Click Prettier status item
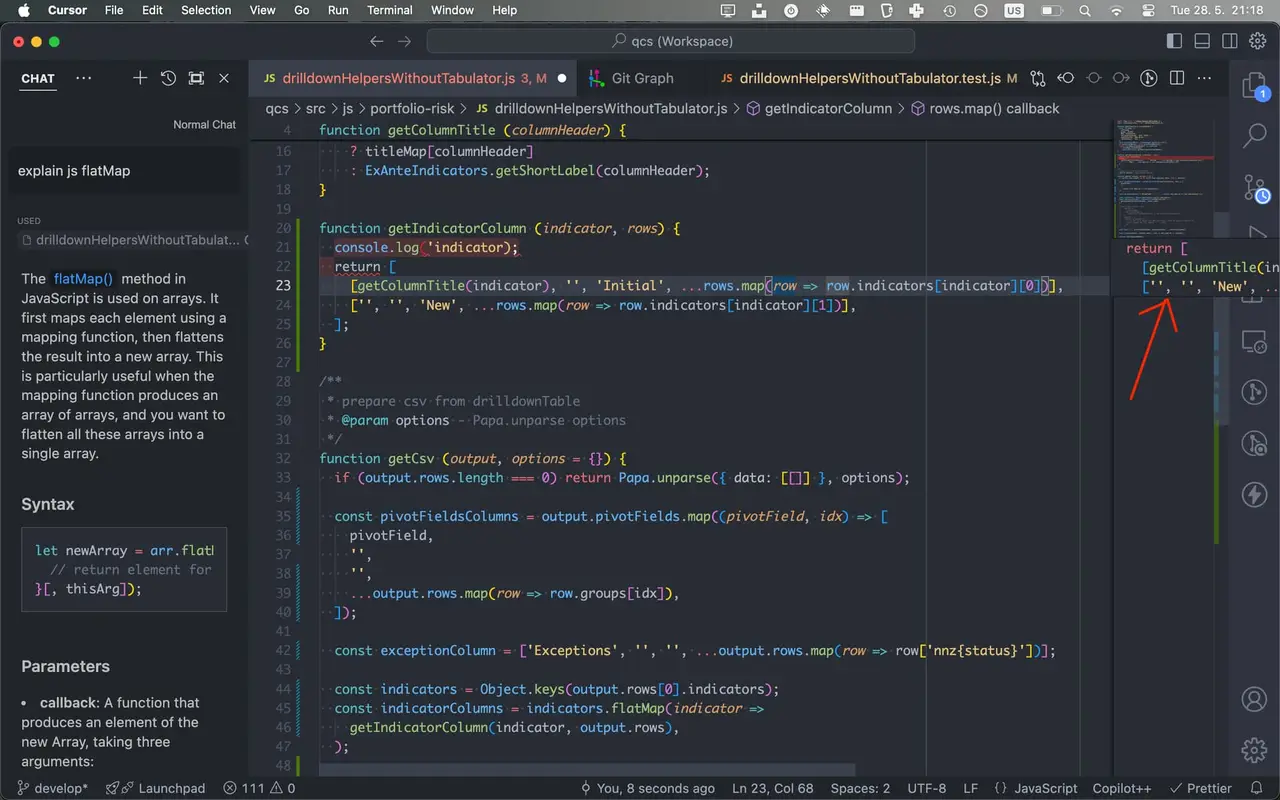 pos(1201,788)
